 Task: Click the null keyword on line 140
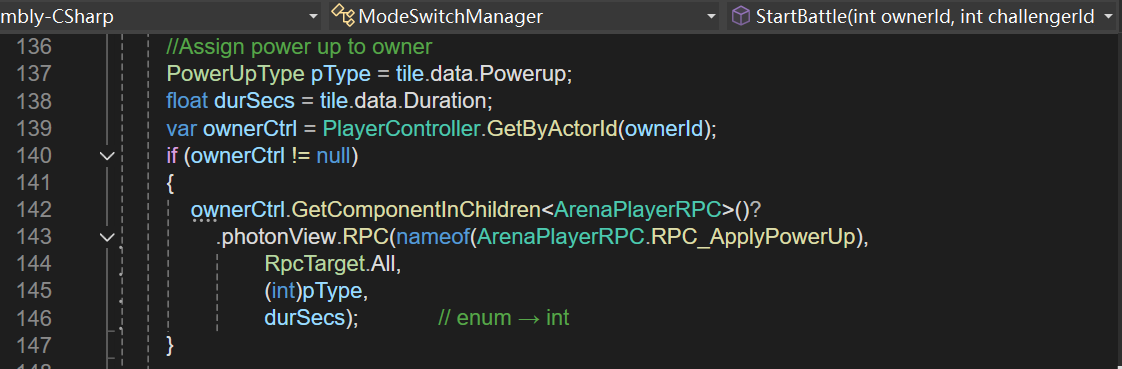[333, 155]
